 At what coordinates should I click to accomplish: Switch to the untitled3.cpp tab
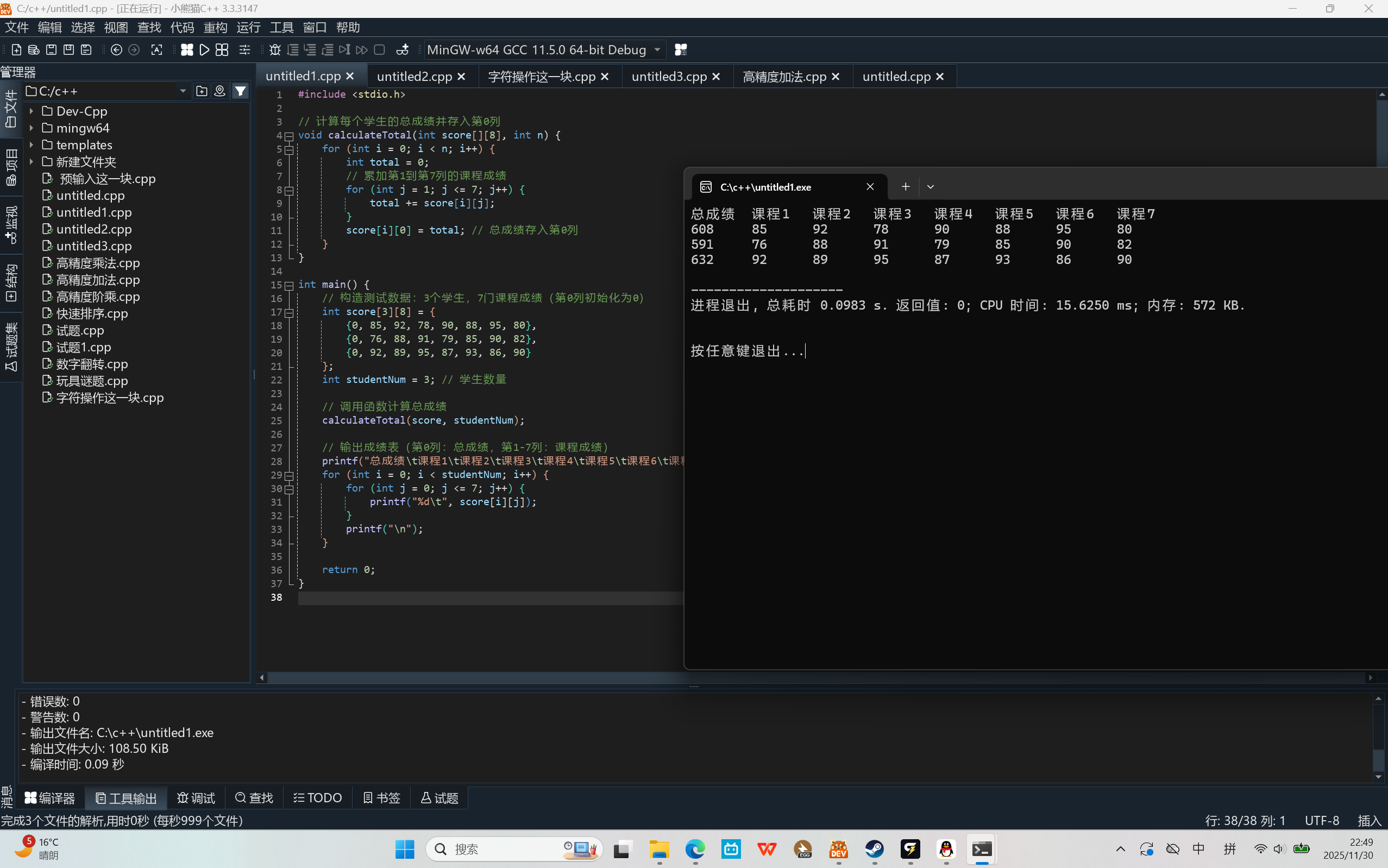coord(668,77)
